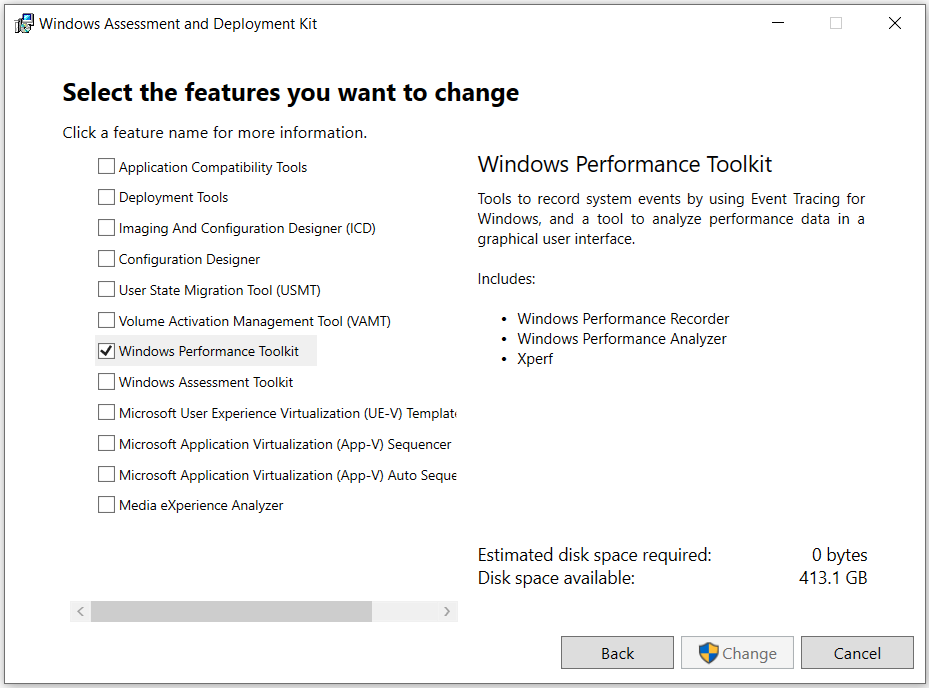Viewport: 929px width, 688px height.
Task: Enable the Deployment Tools checkbox
Action: coord(106,197)
